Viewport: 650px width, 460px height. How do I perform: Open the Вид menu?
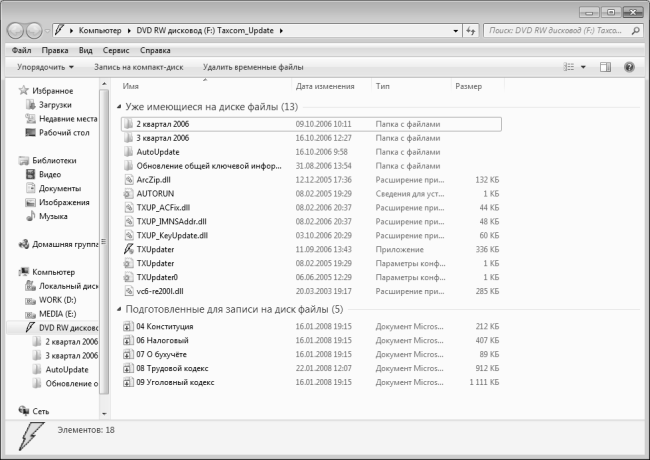tap(85, 50)
